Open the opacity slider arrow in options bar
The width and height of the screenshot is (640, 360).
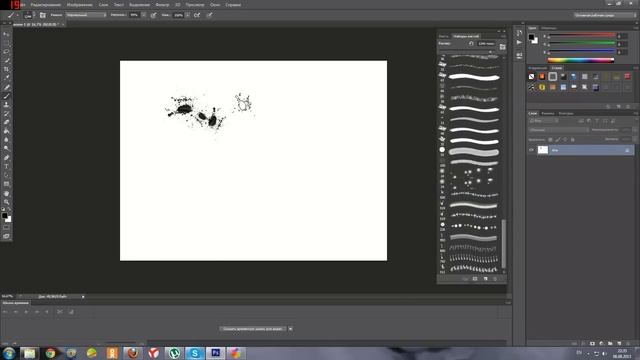[144, 15]
